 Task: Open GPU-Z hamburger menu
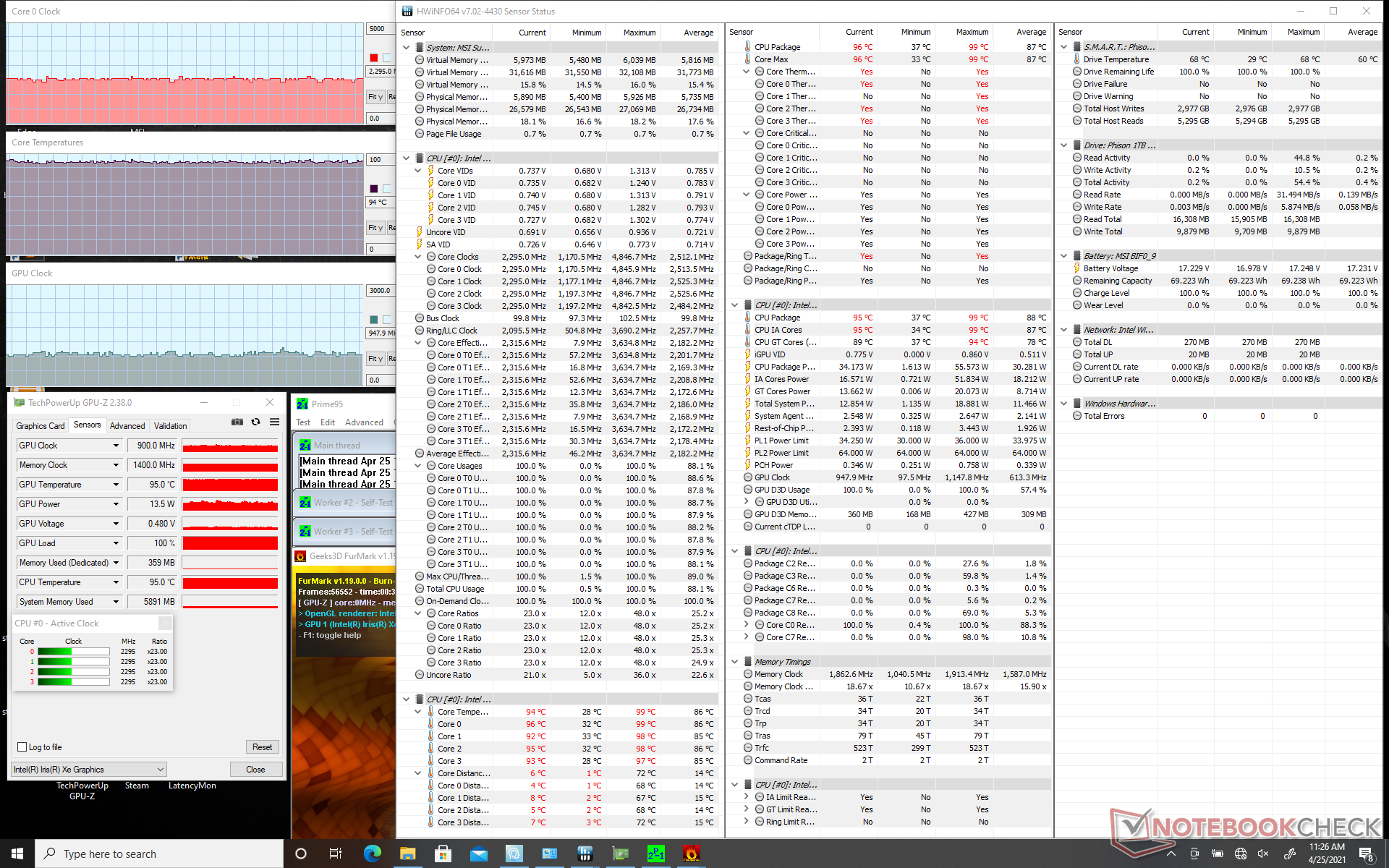point(275,422)
